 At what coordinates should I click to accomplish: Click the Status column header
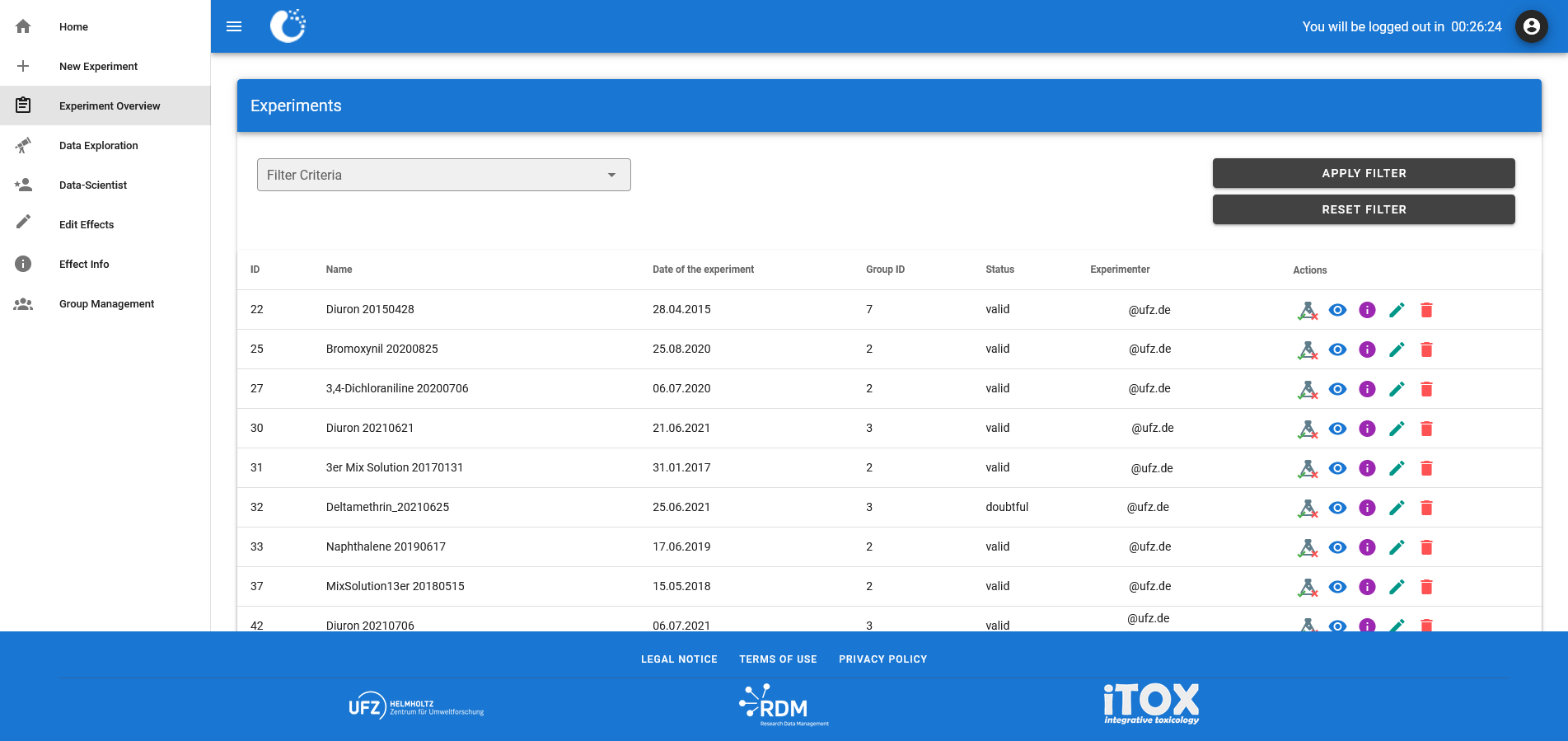tap(999, 270)
